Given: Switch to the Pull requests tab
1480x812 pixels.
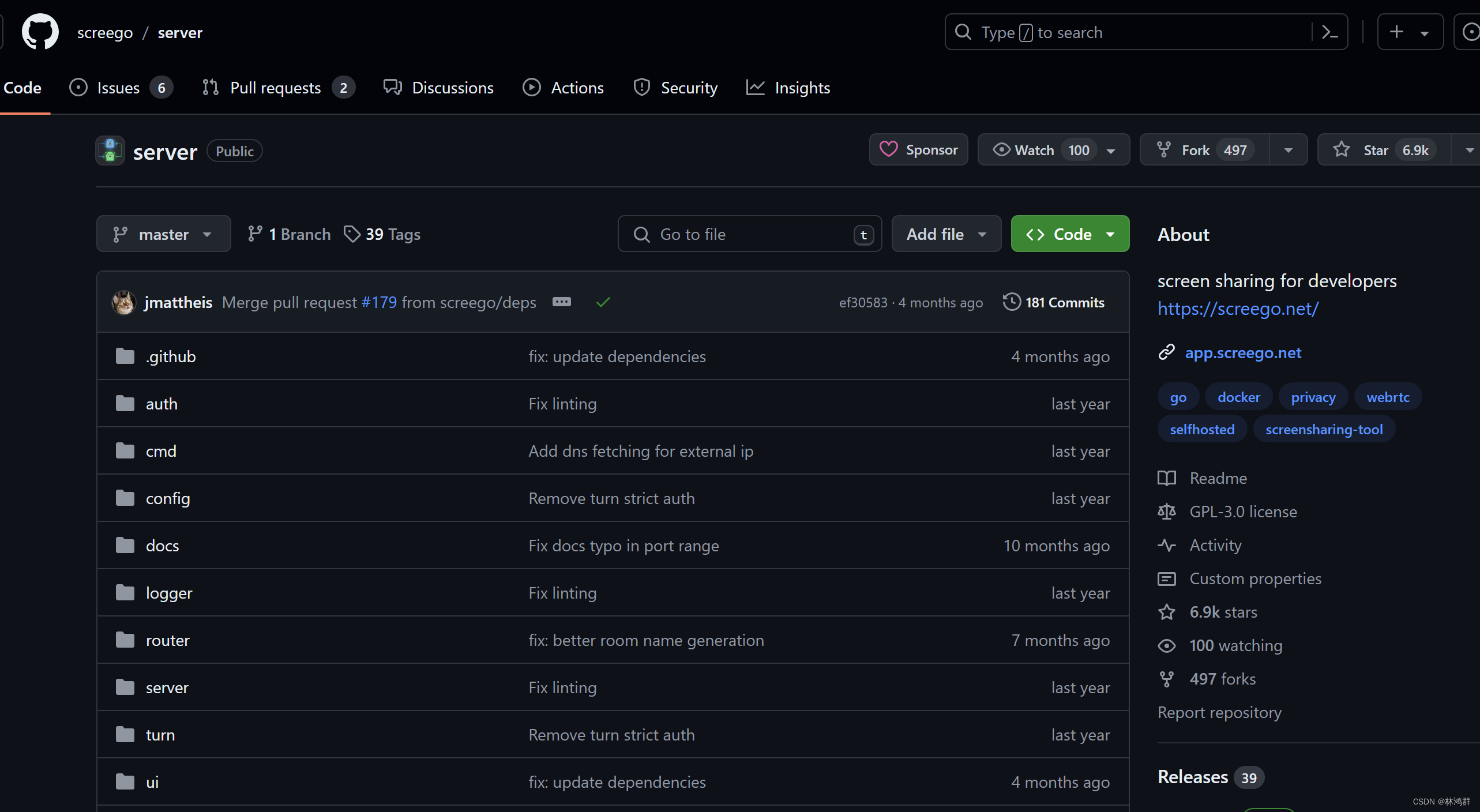Looking at the screenshot, I should 279,88.
